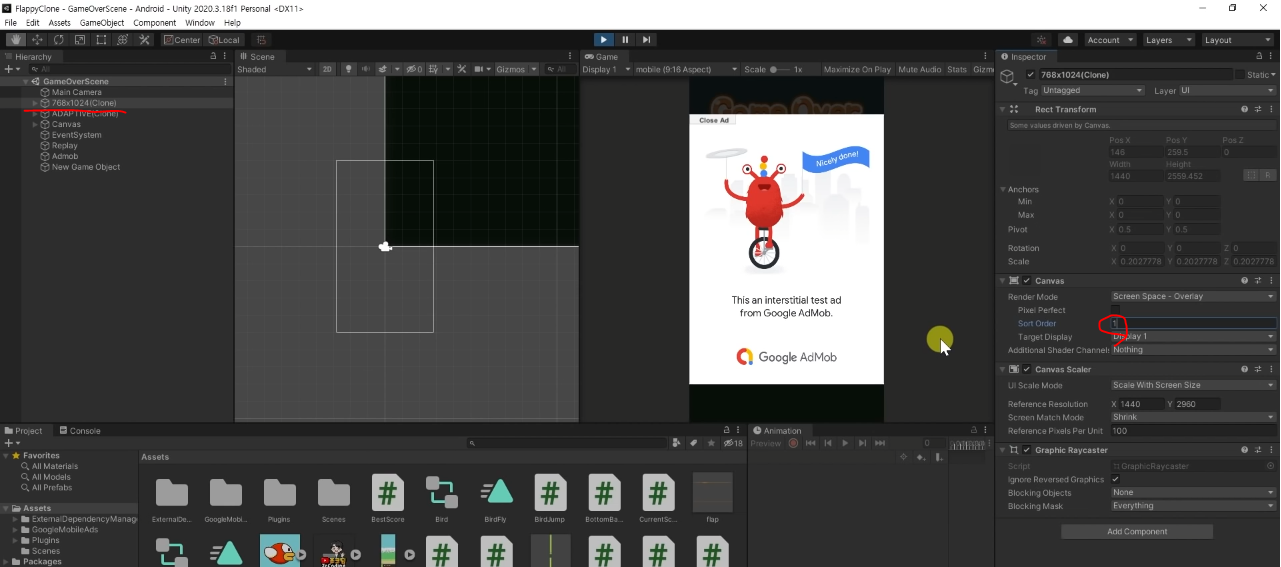This screenshot has width=1281, height=567.
Task: Select the BirdFly animation asset
Action: tap(496, 498)
